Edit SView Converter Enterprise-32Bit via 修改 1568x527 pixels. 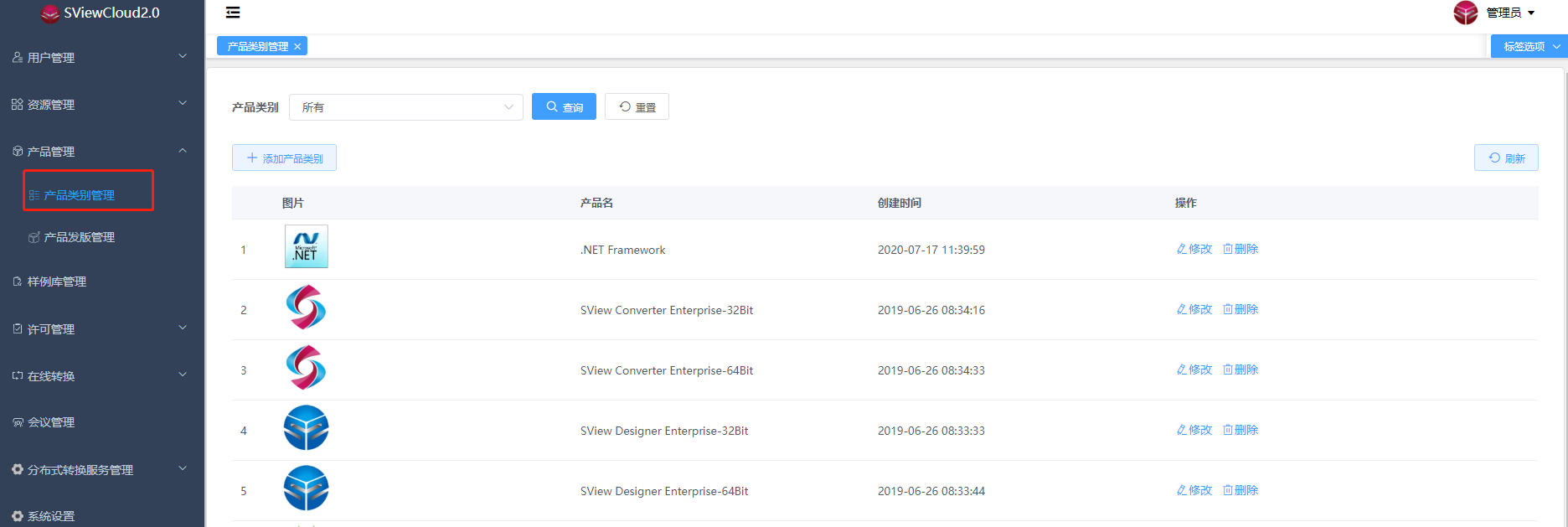pos(1194,309)
